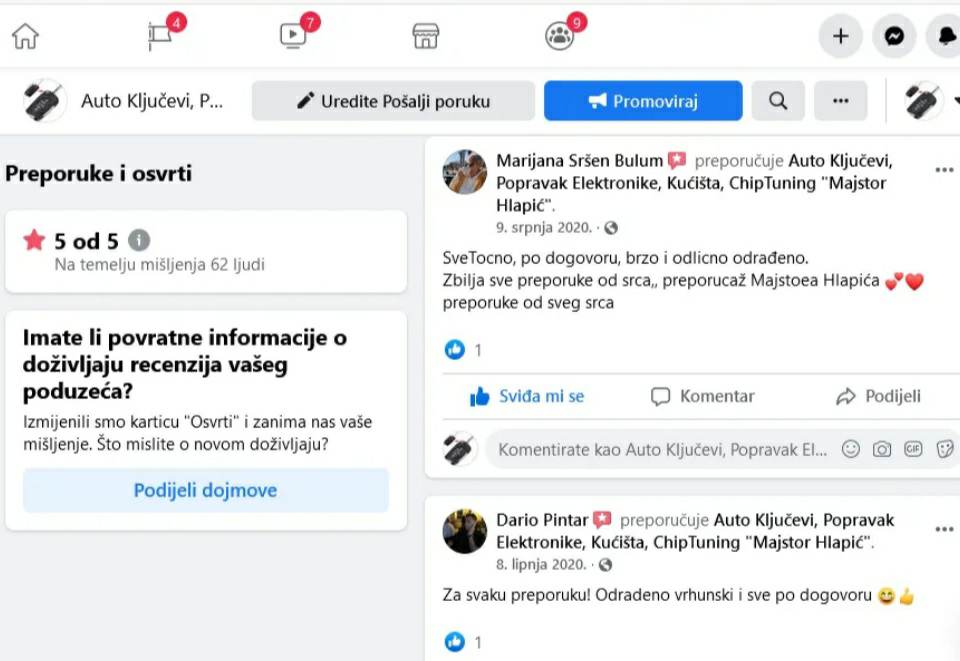Open Groups icon with 9 notifications

click(x=562, y=34)
